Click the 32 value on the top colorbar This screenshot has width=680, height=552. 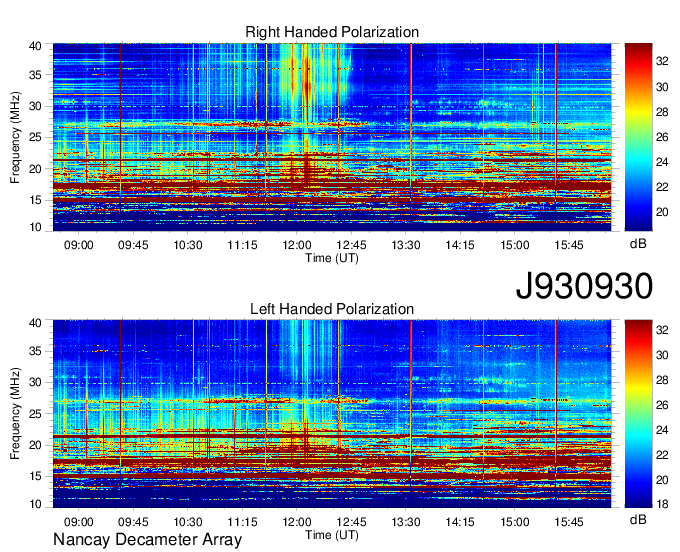[662, 61]
